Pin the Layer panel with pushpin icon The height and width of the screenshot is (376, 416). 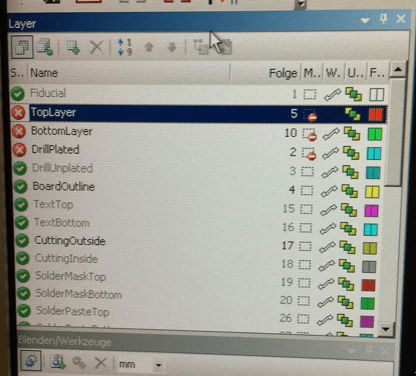tap(383, 19)
